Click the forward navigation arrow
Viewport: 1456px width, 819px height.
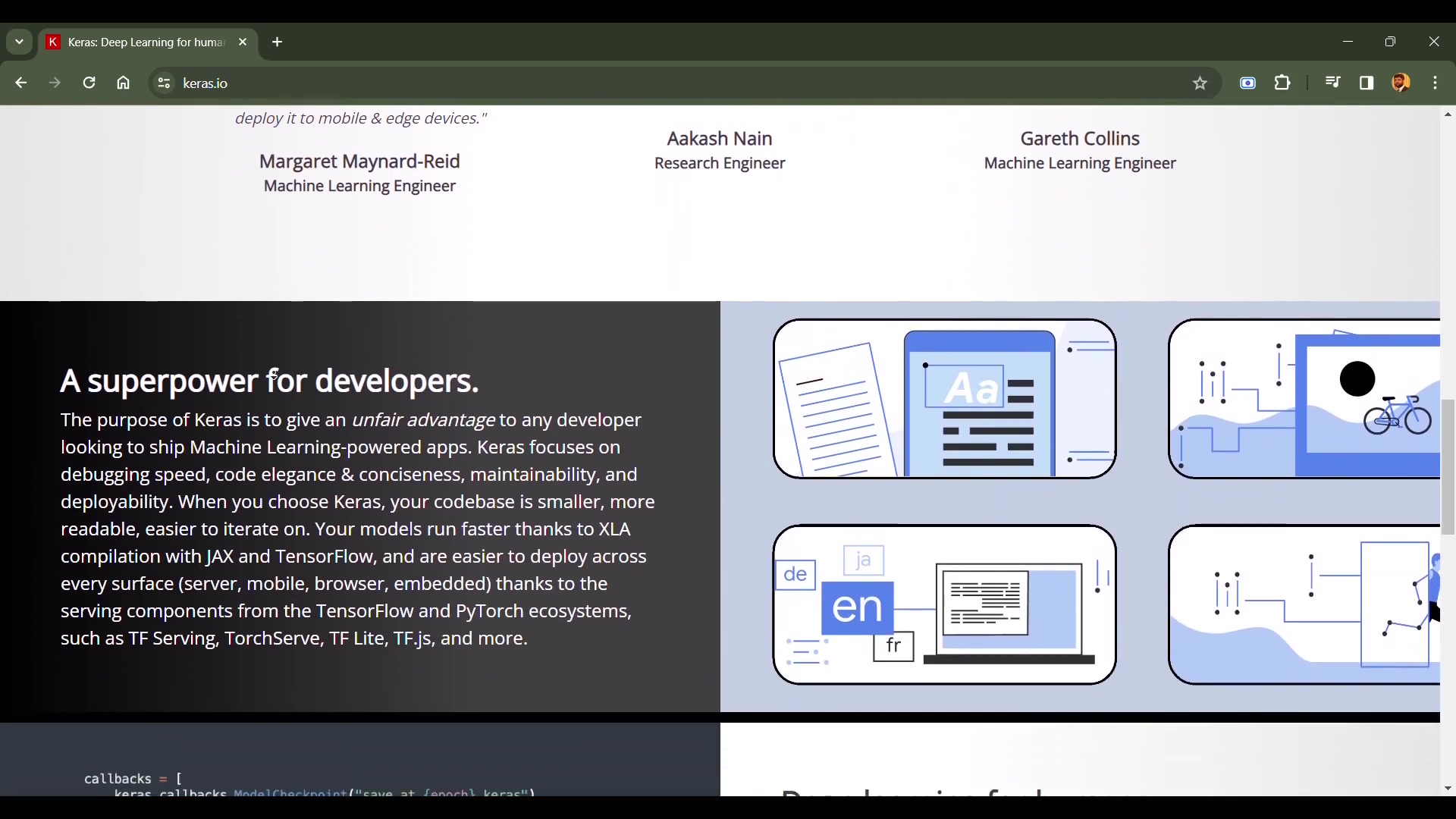(54, 83)
